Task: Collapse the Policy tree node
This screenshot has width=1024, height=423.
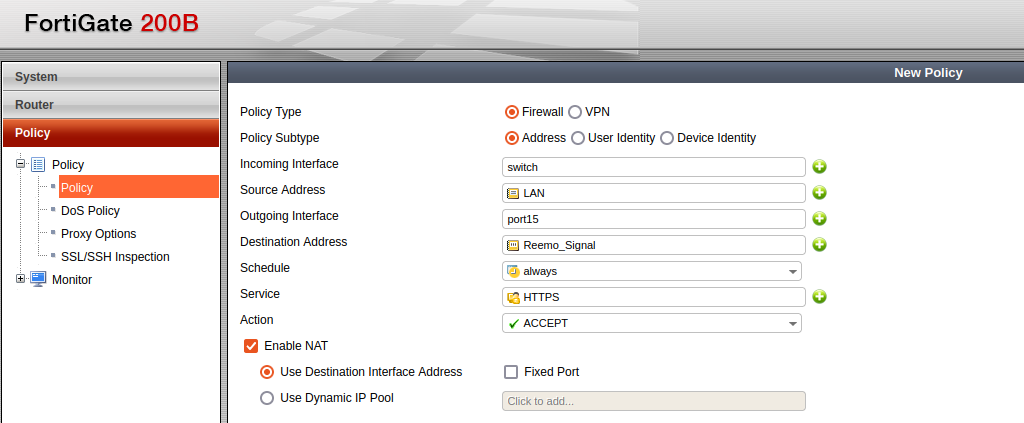Action: click(20, 164)
